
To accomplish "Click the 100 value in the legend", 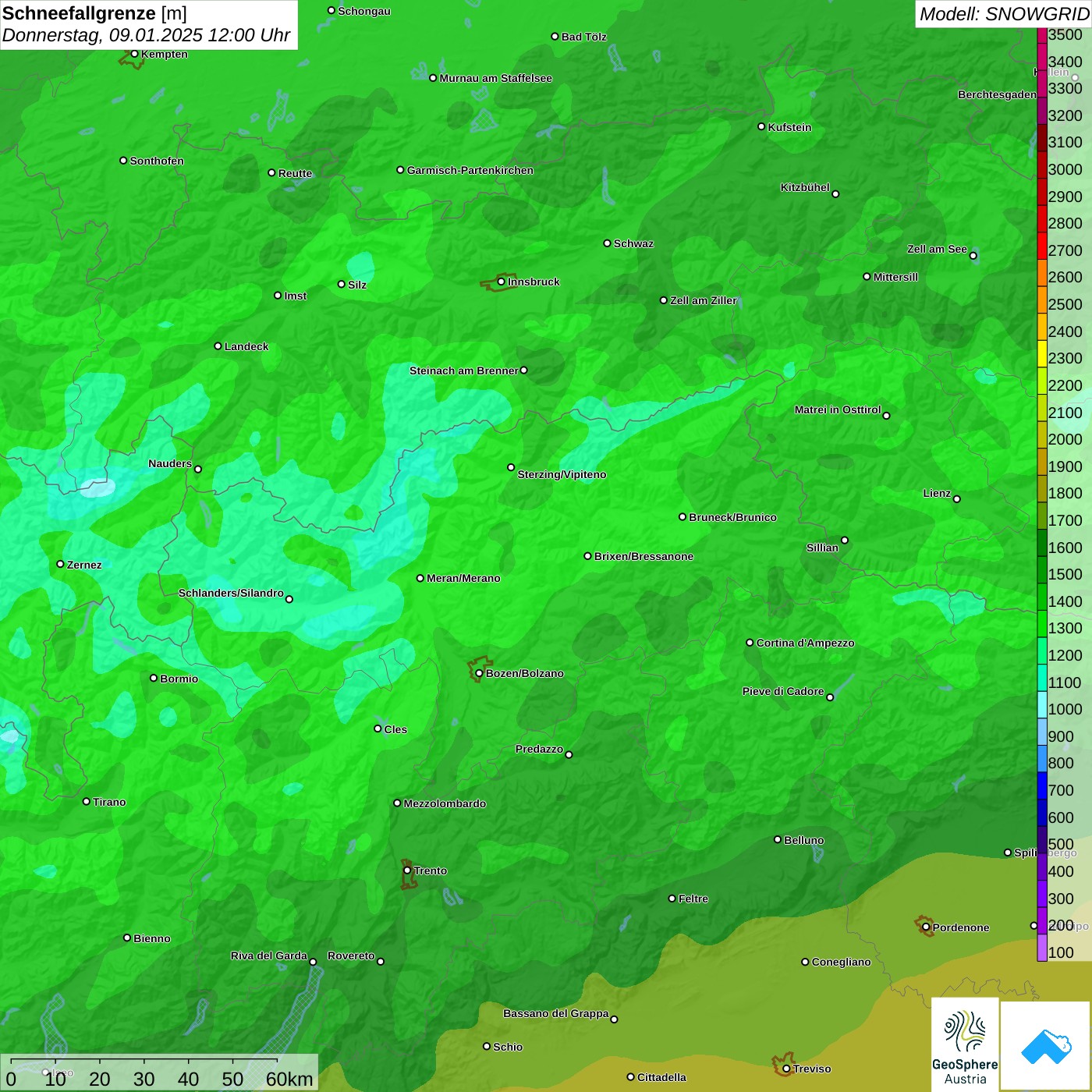I will click(1061, 952).
